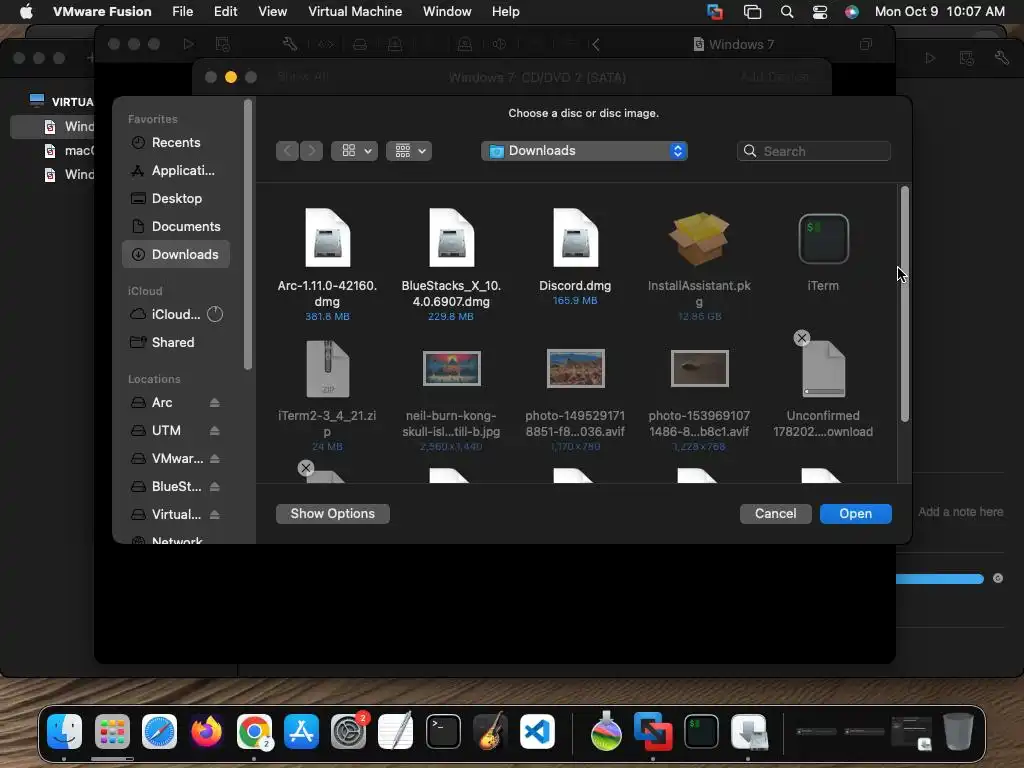Viewport: 1024px width, 768px height.
Task: Open the Downloads location popup menu
Action: pos(584,151)
